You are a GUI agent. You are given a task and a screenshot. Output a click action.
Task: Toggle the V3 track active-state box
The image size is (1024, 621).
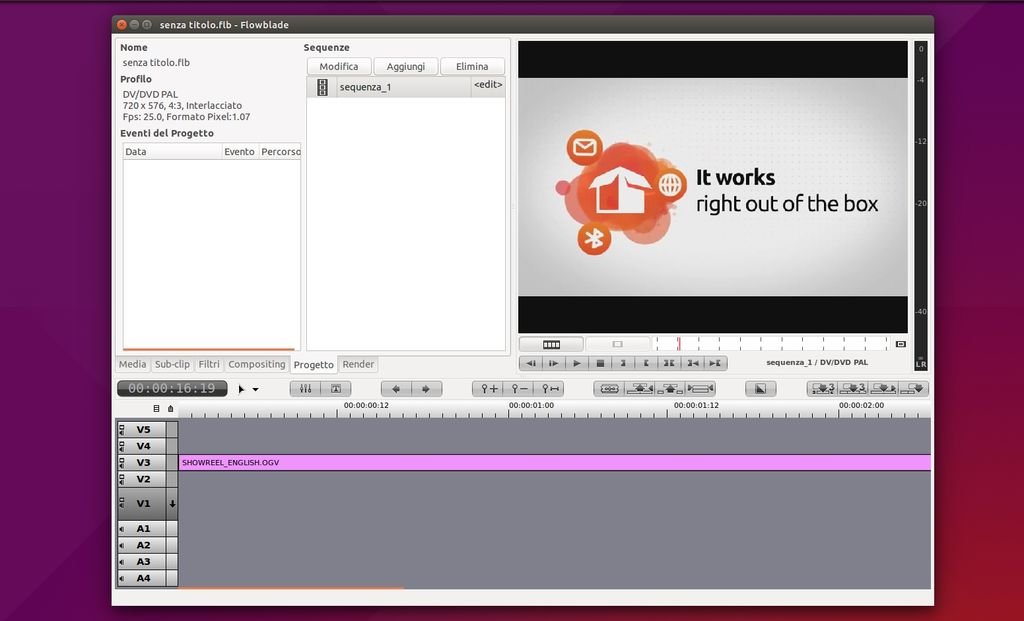[172, 463]
